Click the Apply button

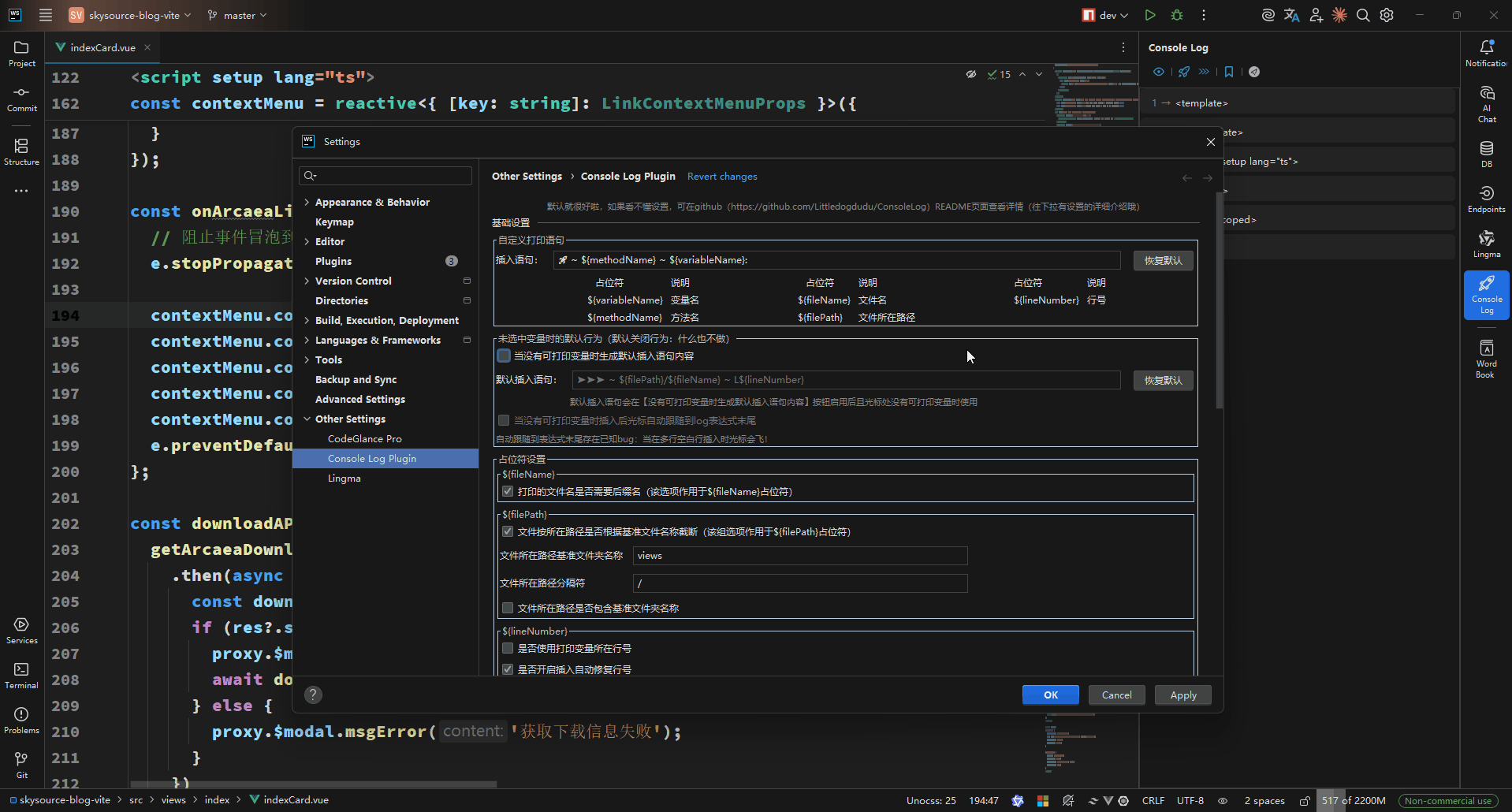[1182, 695]
